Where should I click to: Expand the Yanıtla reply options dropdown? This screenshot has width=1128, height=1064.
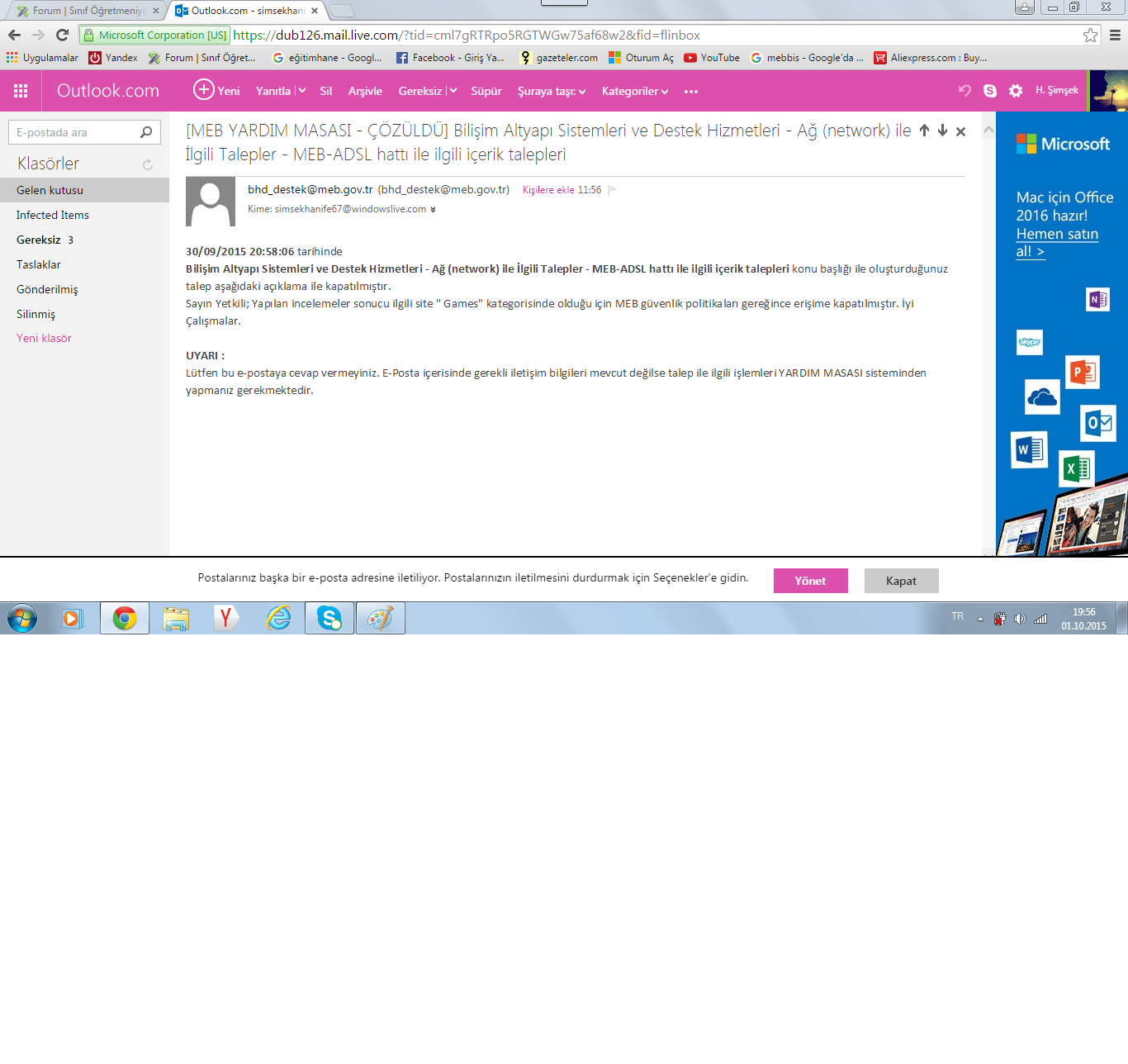[x=301, y=91]
